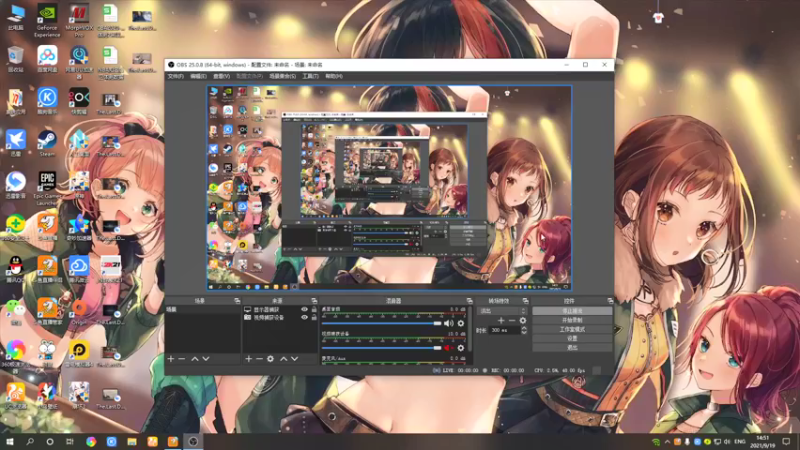Click the 停止推流 streaming button
The image size is (800, 450).
pyautogui.click(x=572, y=311)
